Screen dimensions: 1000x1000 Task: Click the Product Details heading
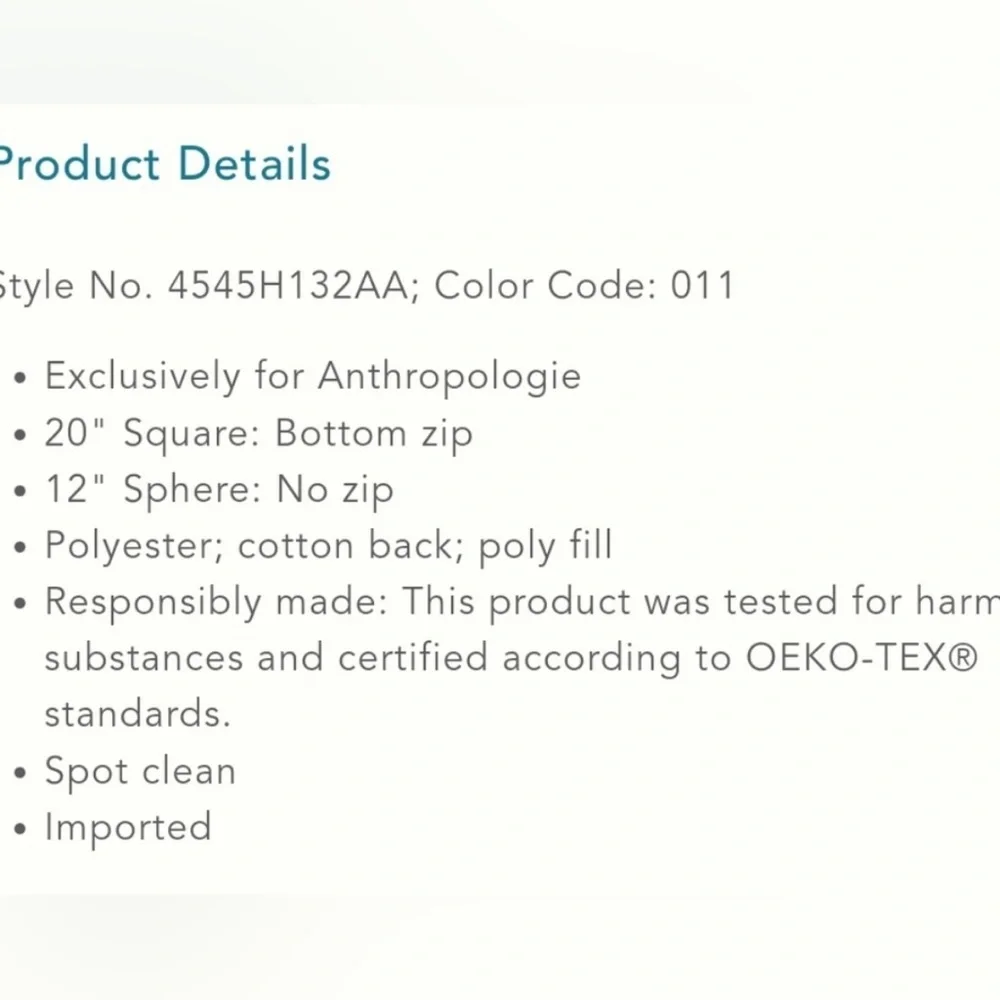coord(165,164)
